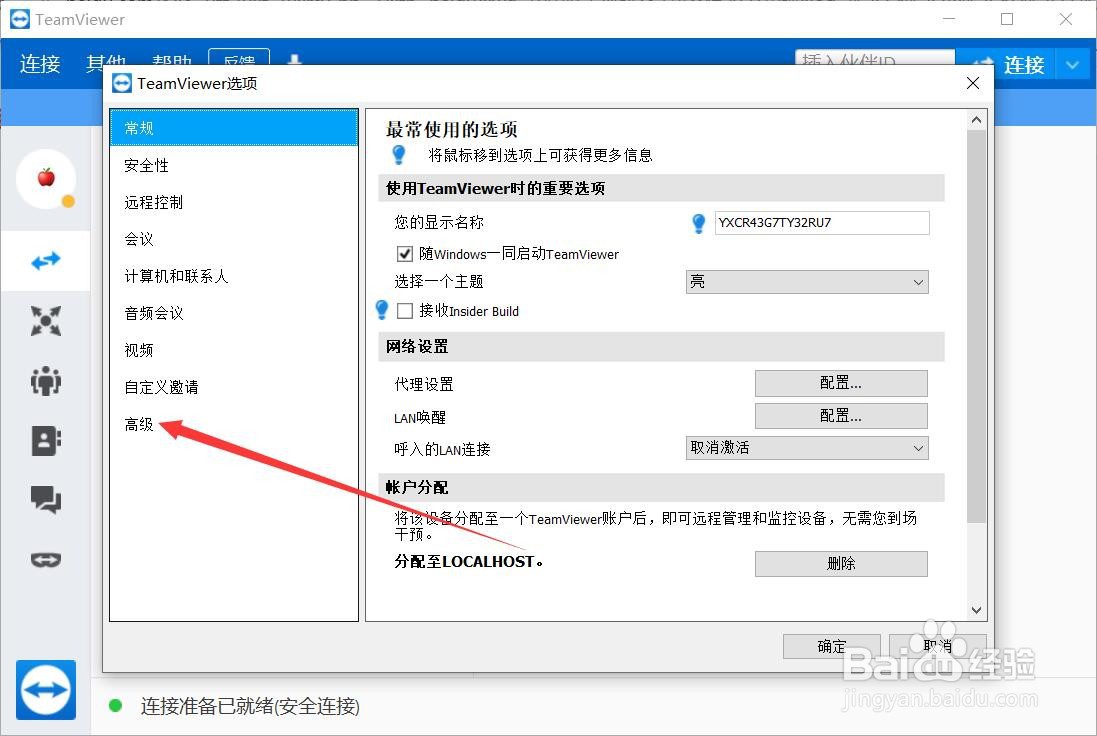The height and width of the screenshot is (736, 1097).
Task: Select 视频 category in options list
Action: click(x=234, y=350)
